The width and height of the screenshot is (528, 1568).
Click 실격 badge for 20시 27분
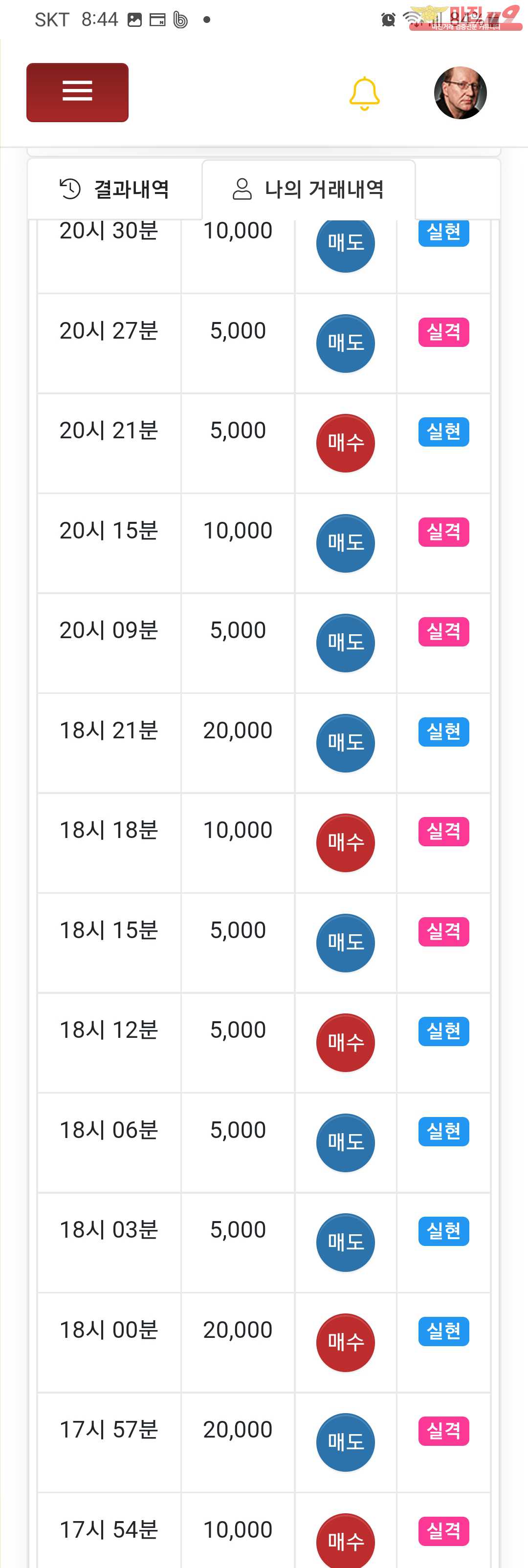point(443,332)
